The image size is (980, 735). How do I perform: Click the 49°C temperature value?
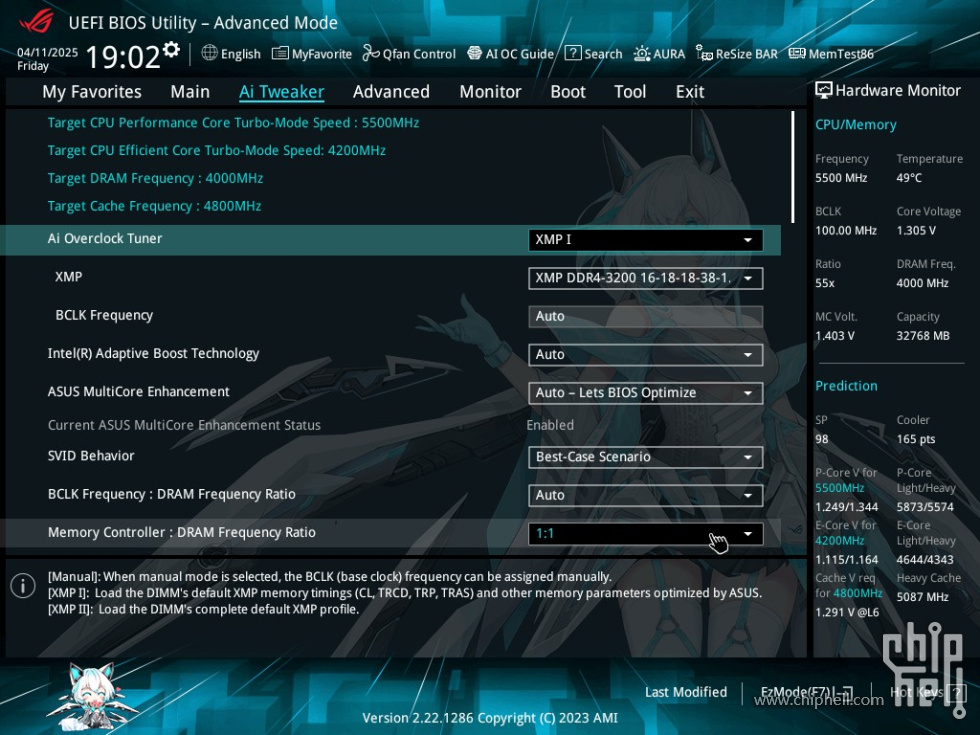(x=909, y=178)
